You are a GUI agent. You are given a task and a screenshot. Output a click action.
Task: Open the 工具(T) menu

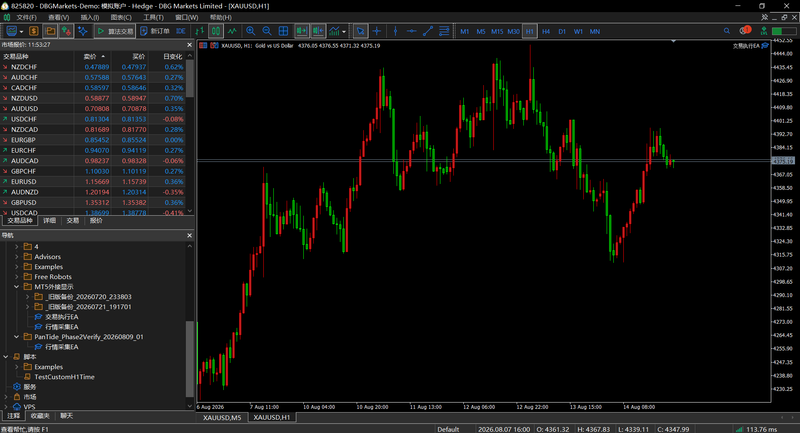153,17
